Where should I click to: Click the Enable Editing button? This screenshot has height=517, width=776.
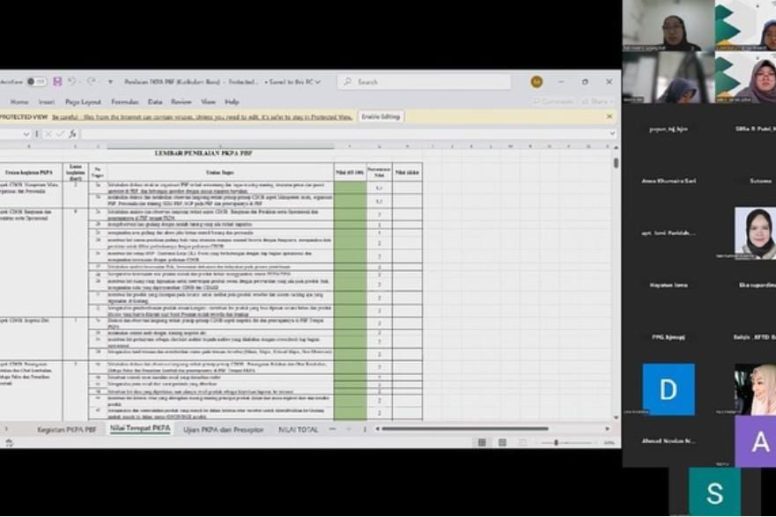[x=380, y=117]
